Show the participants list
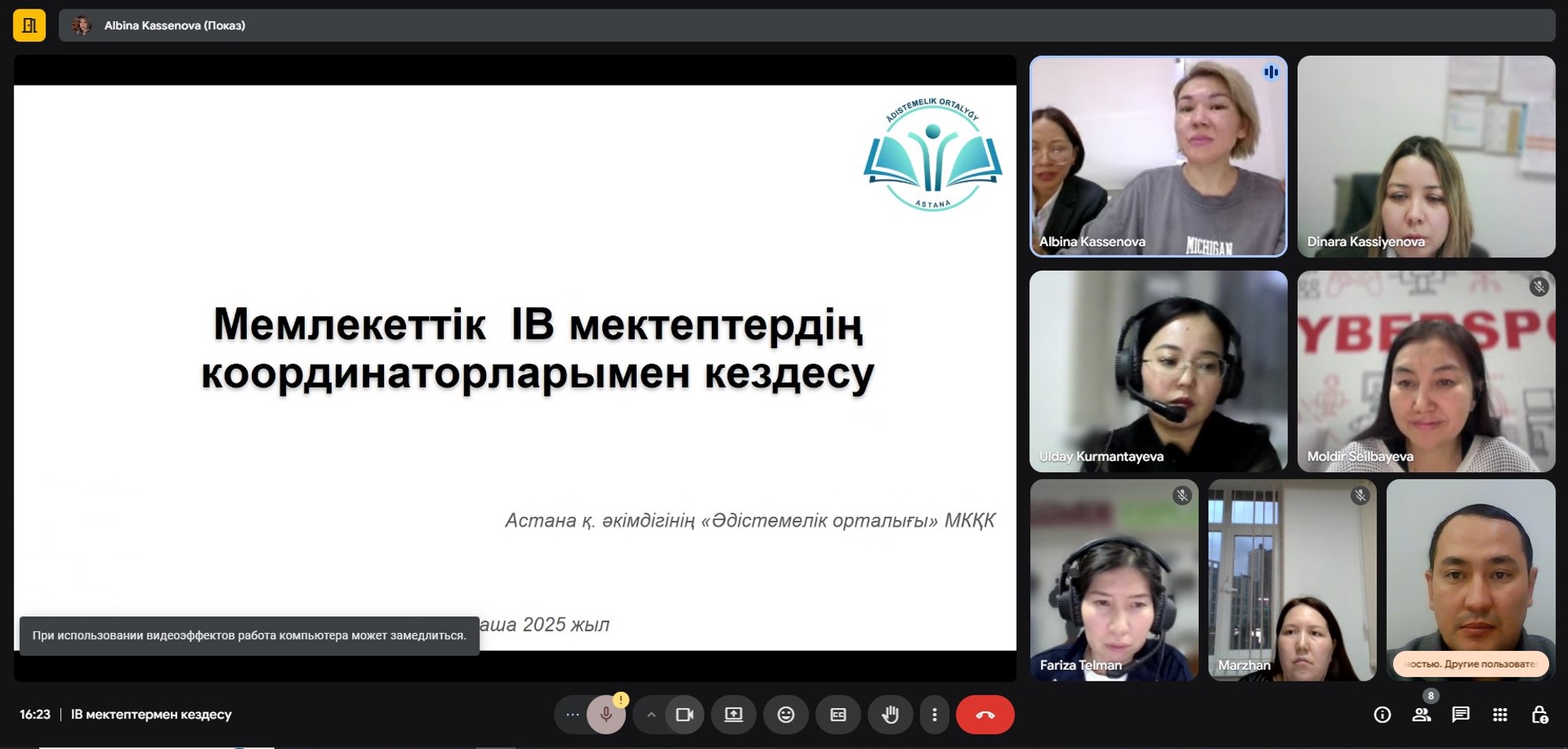 click(x=1421, y=714)
